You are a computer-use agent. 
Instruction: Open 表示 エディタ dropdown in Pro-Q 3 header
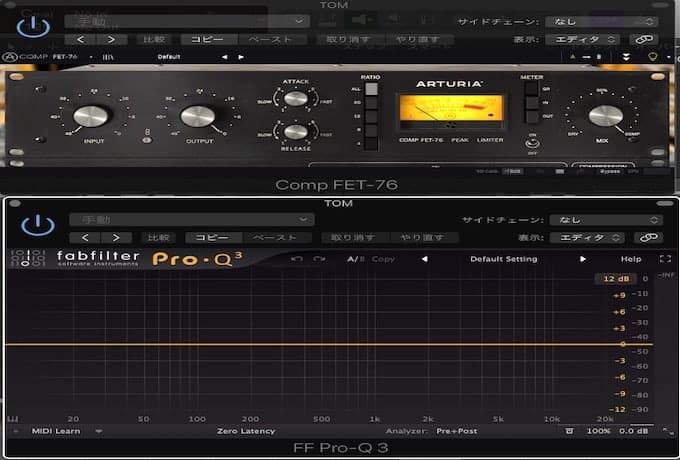[x=587, y=238]
